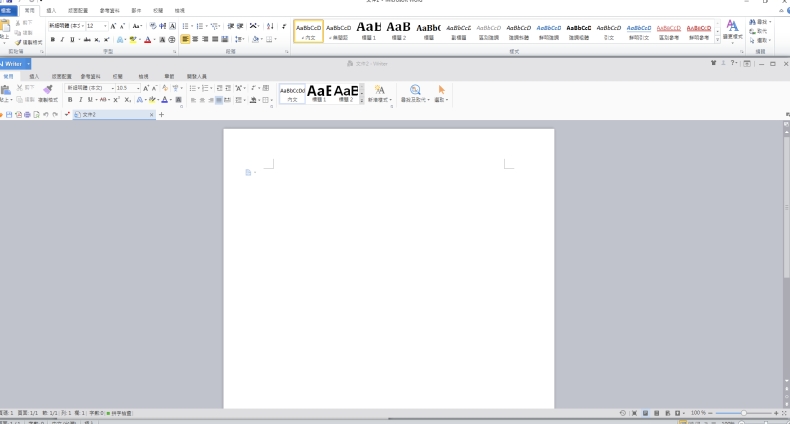Viewport: 790px width, 424px height.
Task: Click Writer's shrink font icon
Action: (x=155, y=88)
